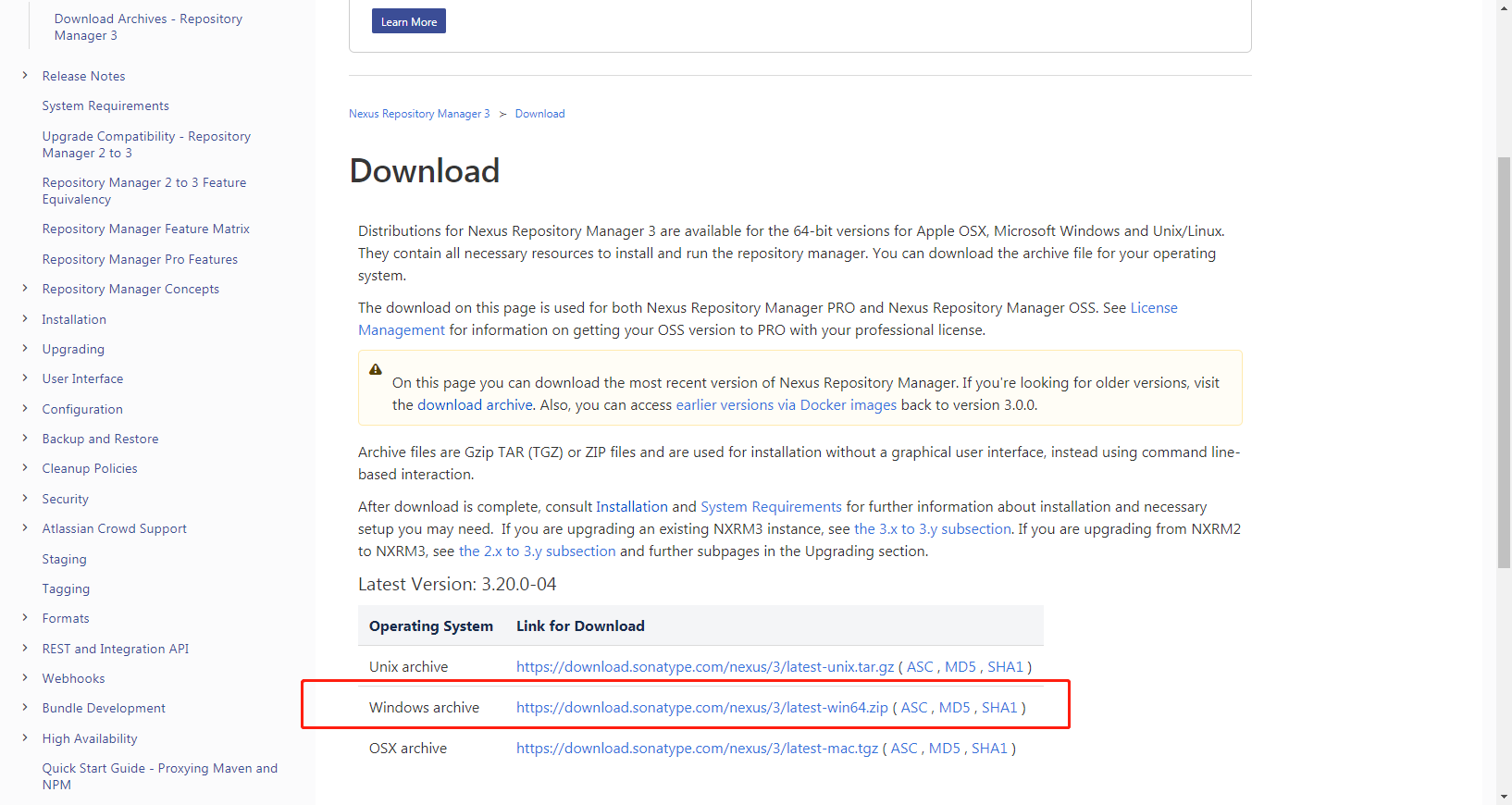The width and height of the screenshot is (1512, 805).
Task: Go to the Upgrading sidebar page
Action: click(73, 349)
